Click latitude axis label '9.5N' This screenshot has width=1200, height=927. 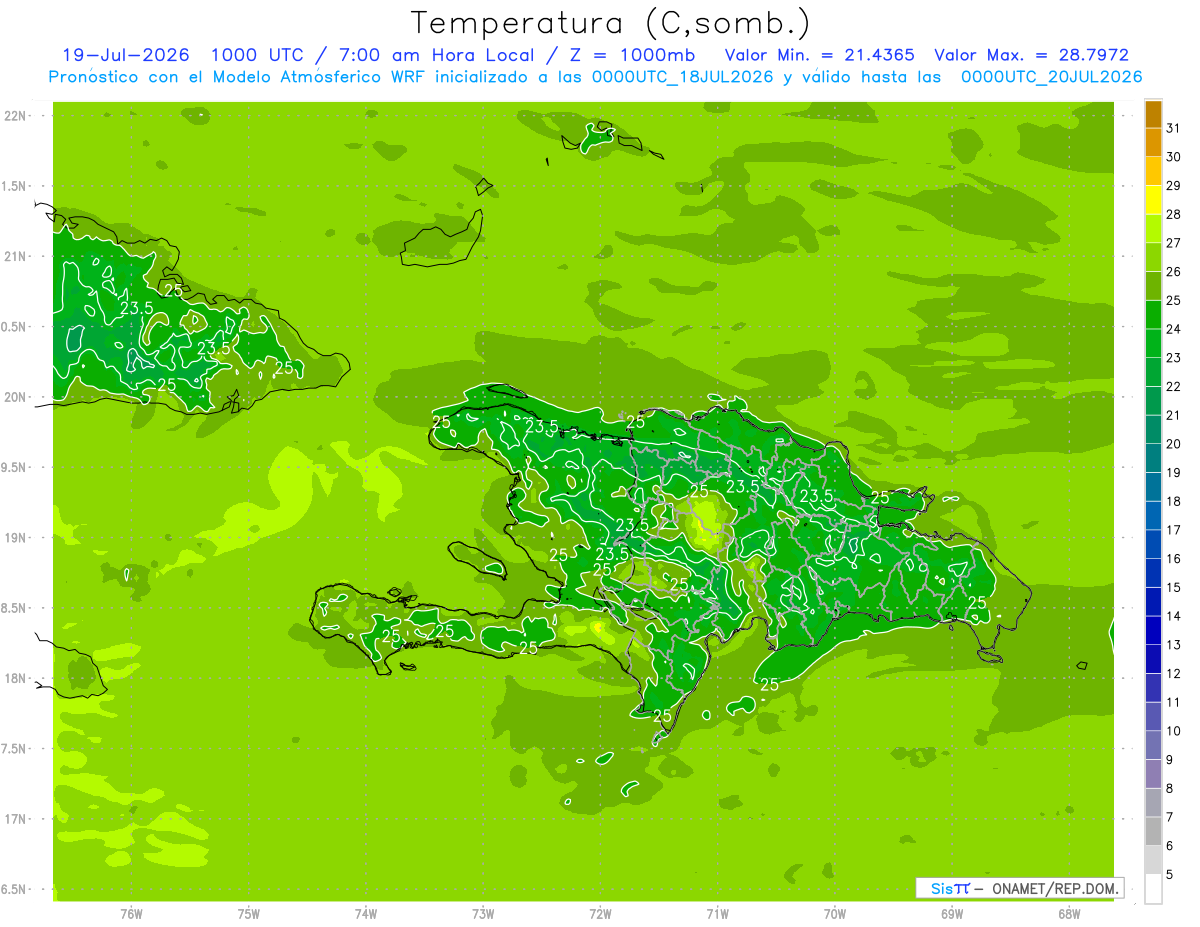[14, 467]
